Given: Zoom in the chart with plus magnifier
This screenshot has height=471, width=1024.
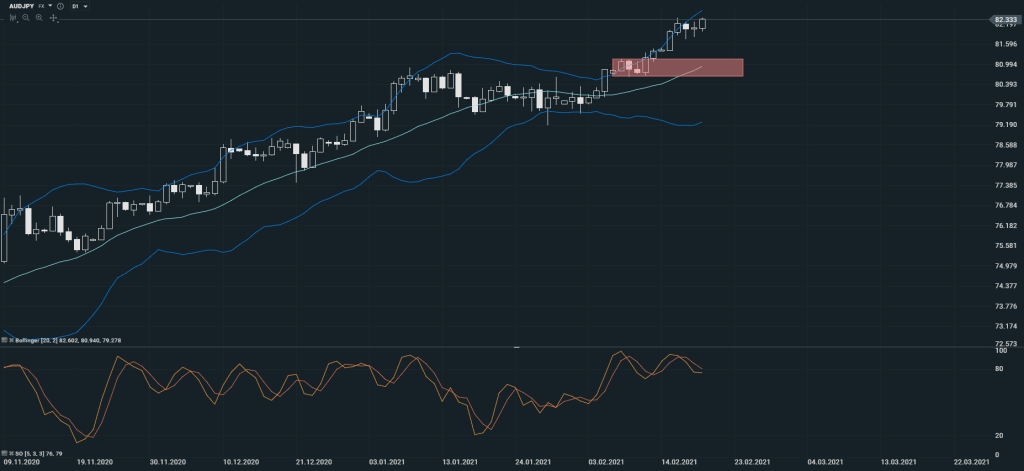Looking at the screenshot, I should coord(39,18).
